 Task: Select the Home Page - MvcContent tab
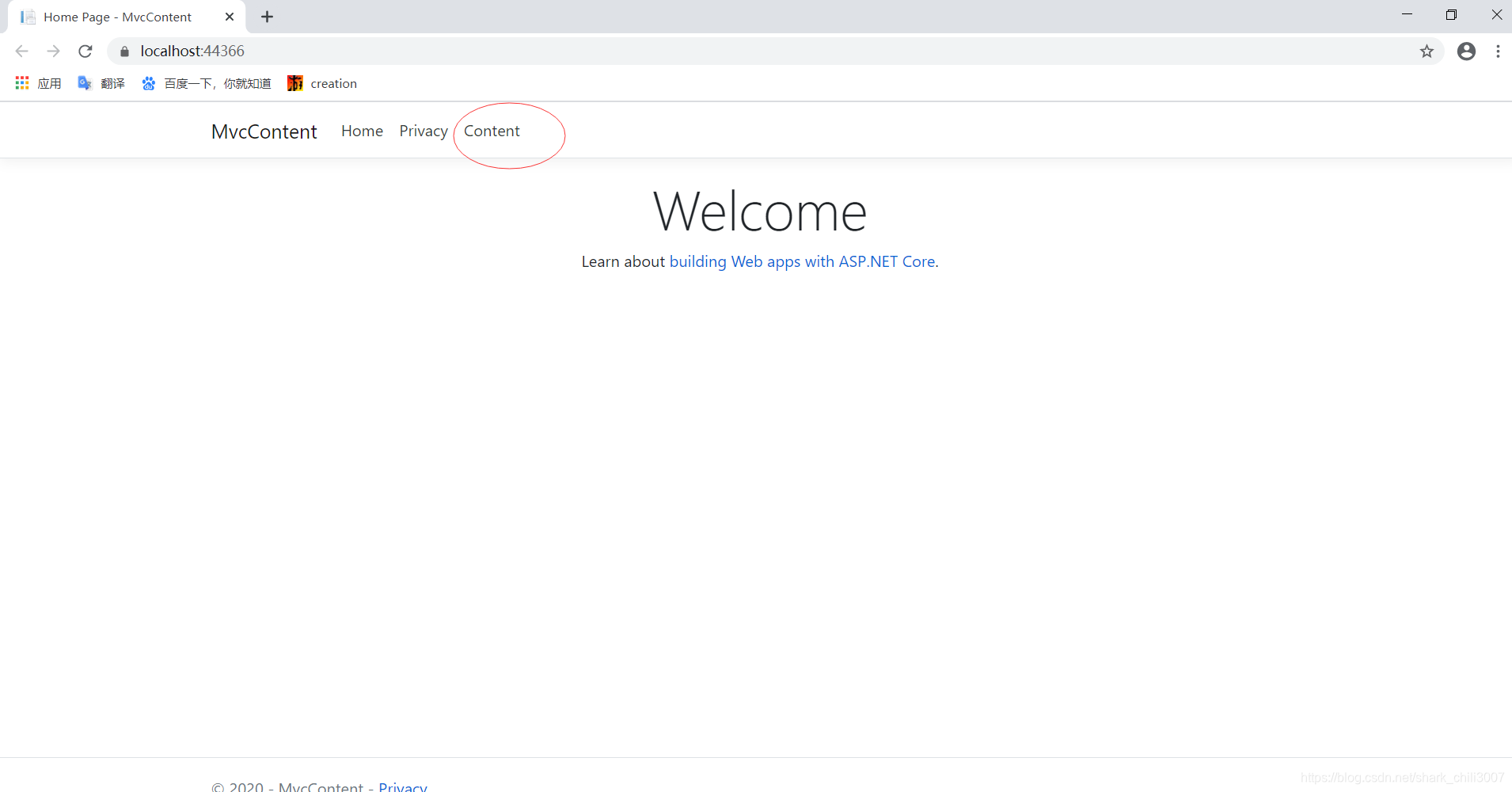pyautogui.click(x=127, y=17)
